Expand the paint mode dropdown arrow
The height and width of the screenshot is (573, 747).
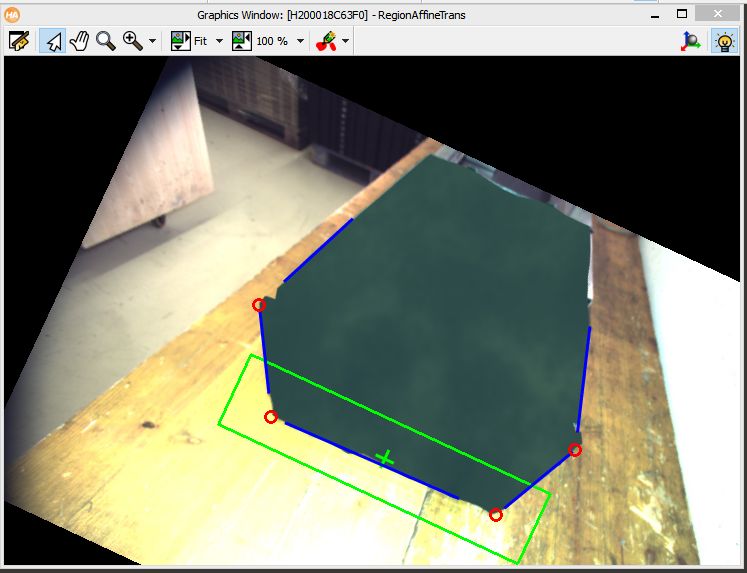(x=346, y=41)
